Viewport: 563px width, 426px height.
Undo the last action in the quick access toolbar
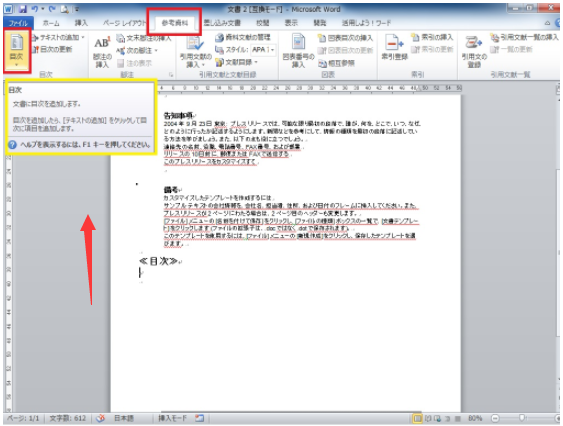35,9
